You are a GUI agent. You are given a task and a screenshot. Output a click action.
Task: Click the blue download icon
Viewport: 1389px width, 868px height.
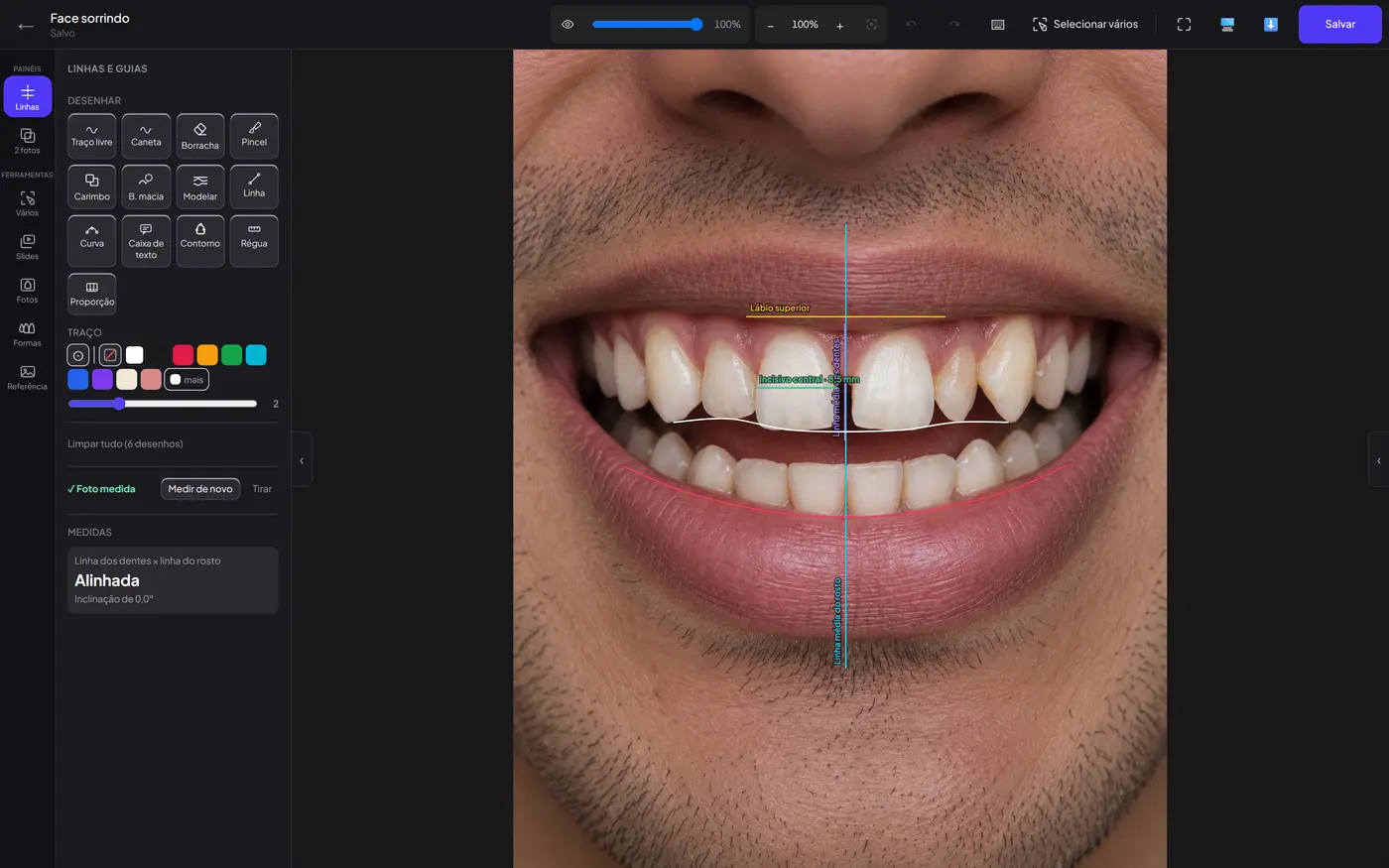pyautogui.click(x=1270, y=25)
